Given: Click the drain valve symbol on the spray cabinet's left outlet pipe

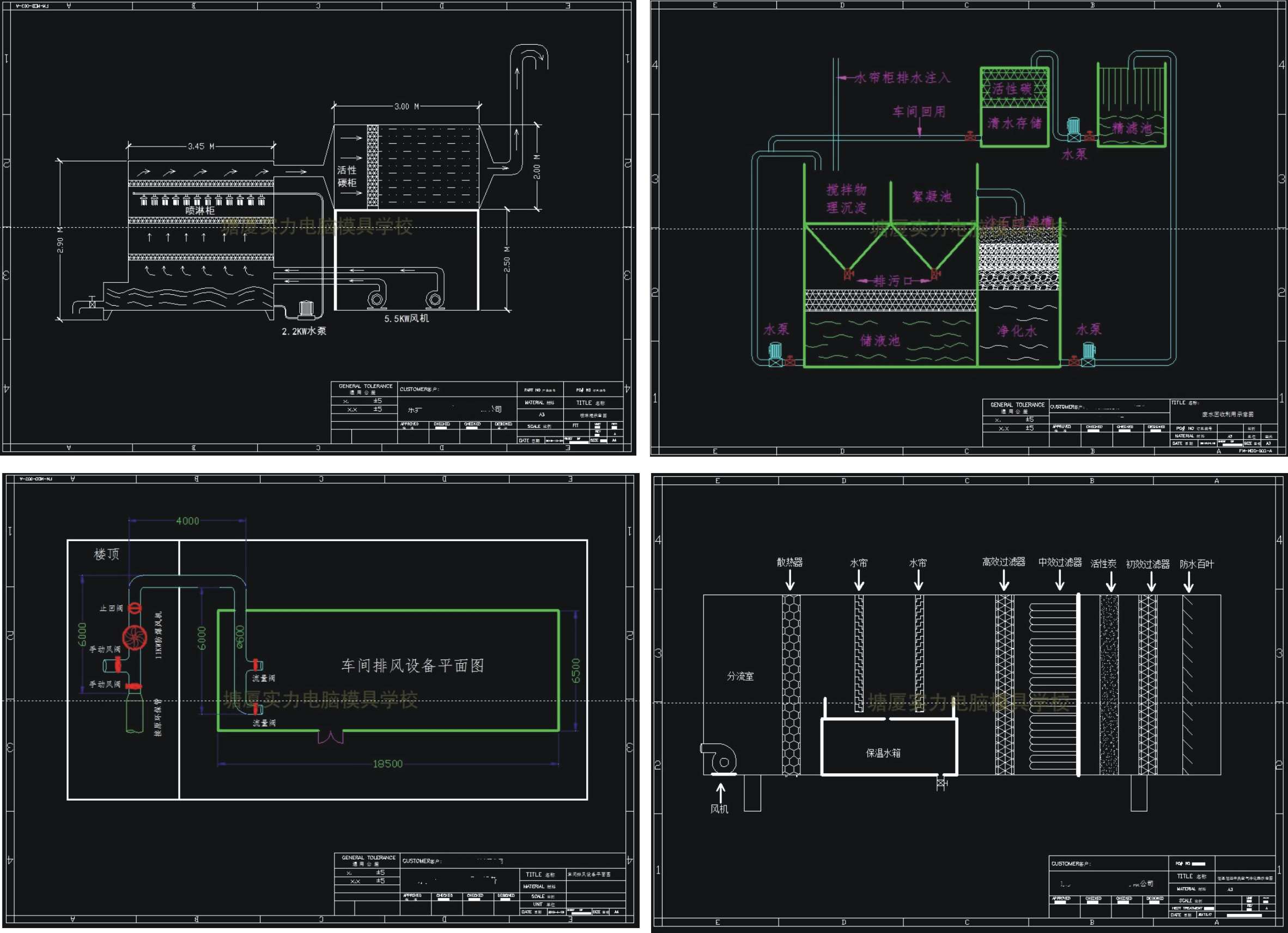Looking at the screenshot, I should 92,303.
